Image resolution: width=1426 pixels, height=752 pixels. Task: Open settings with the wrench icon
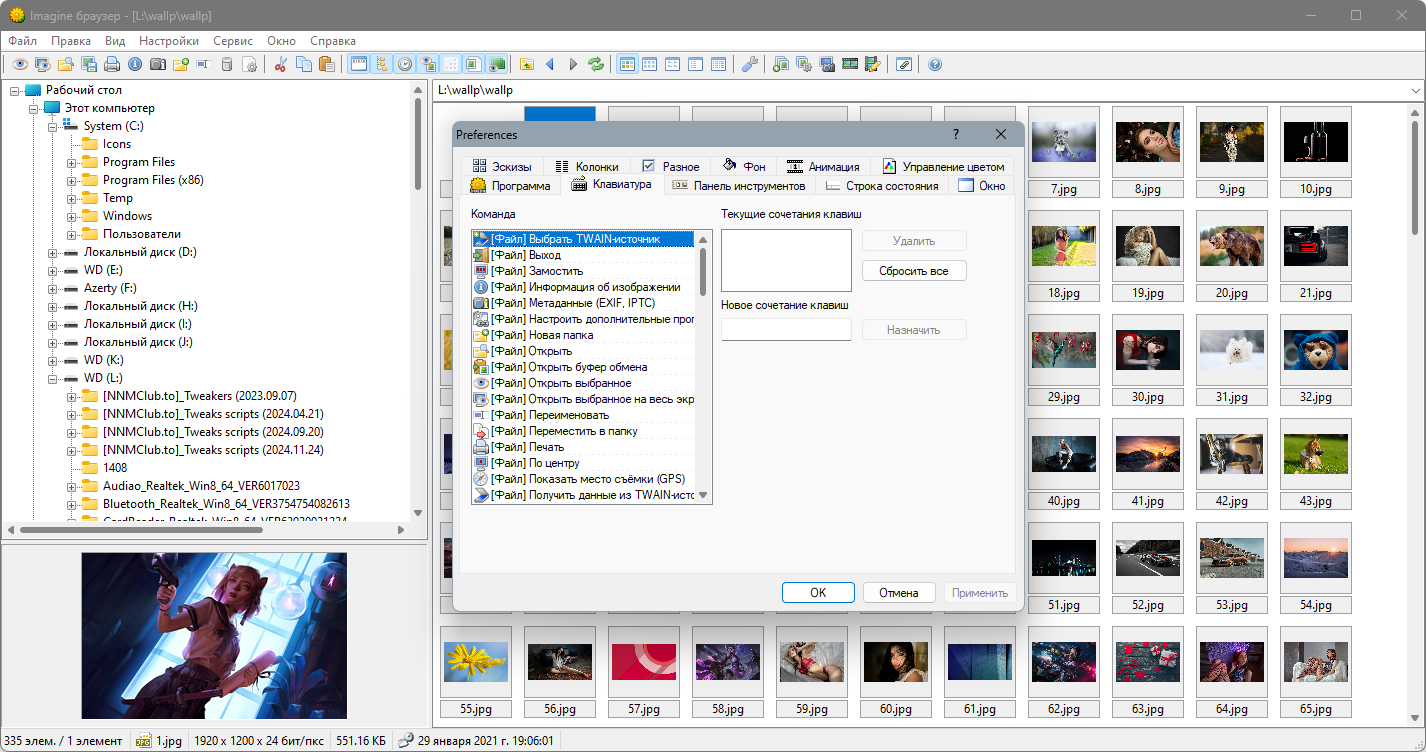click(749, 64)
